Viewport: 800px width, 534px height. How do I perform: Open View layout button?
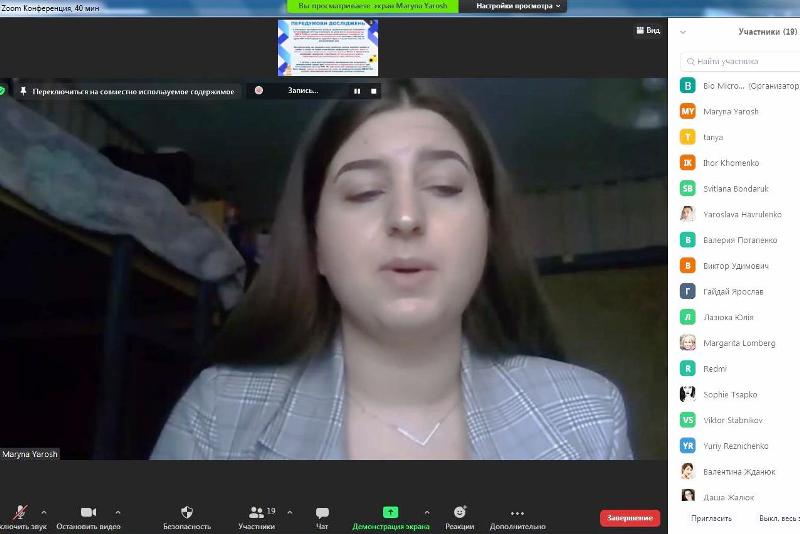[x=648, y=31]
